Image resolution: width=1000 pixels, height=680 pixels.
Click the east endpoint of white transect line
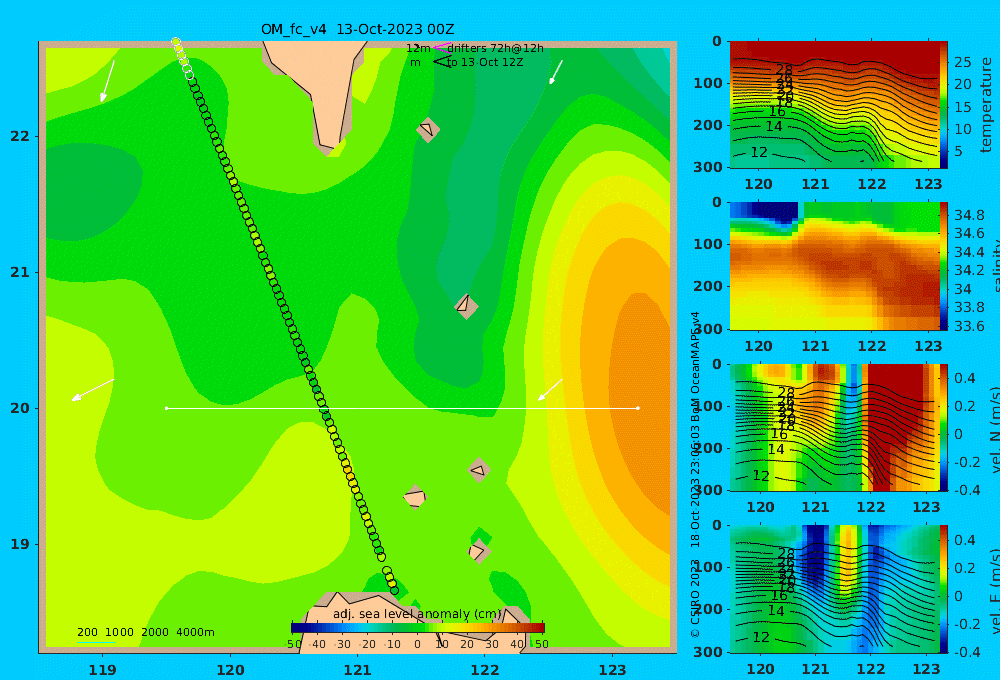coord(638,408)
